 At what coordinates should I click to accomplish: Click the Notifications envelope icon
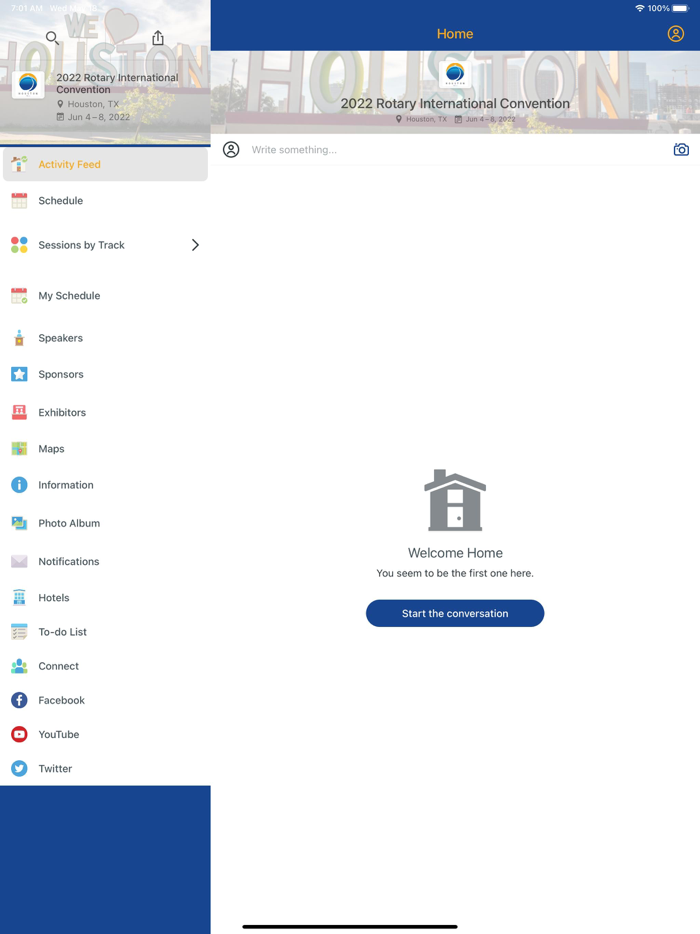[x=19, y=561]
